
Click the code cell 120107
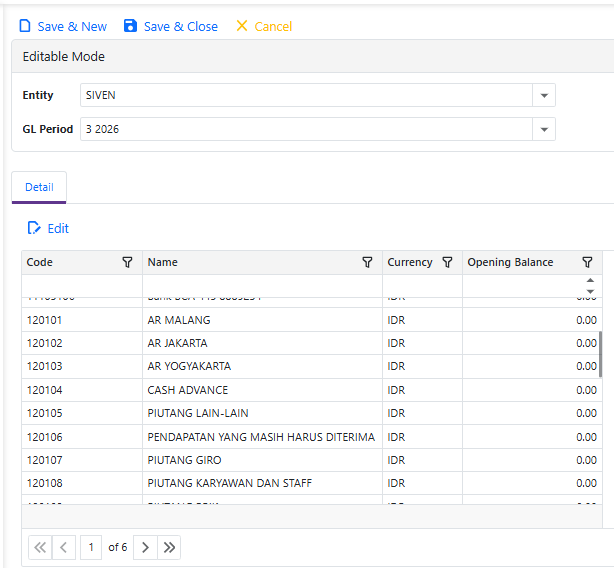tap(82, 460)
